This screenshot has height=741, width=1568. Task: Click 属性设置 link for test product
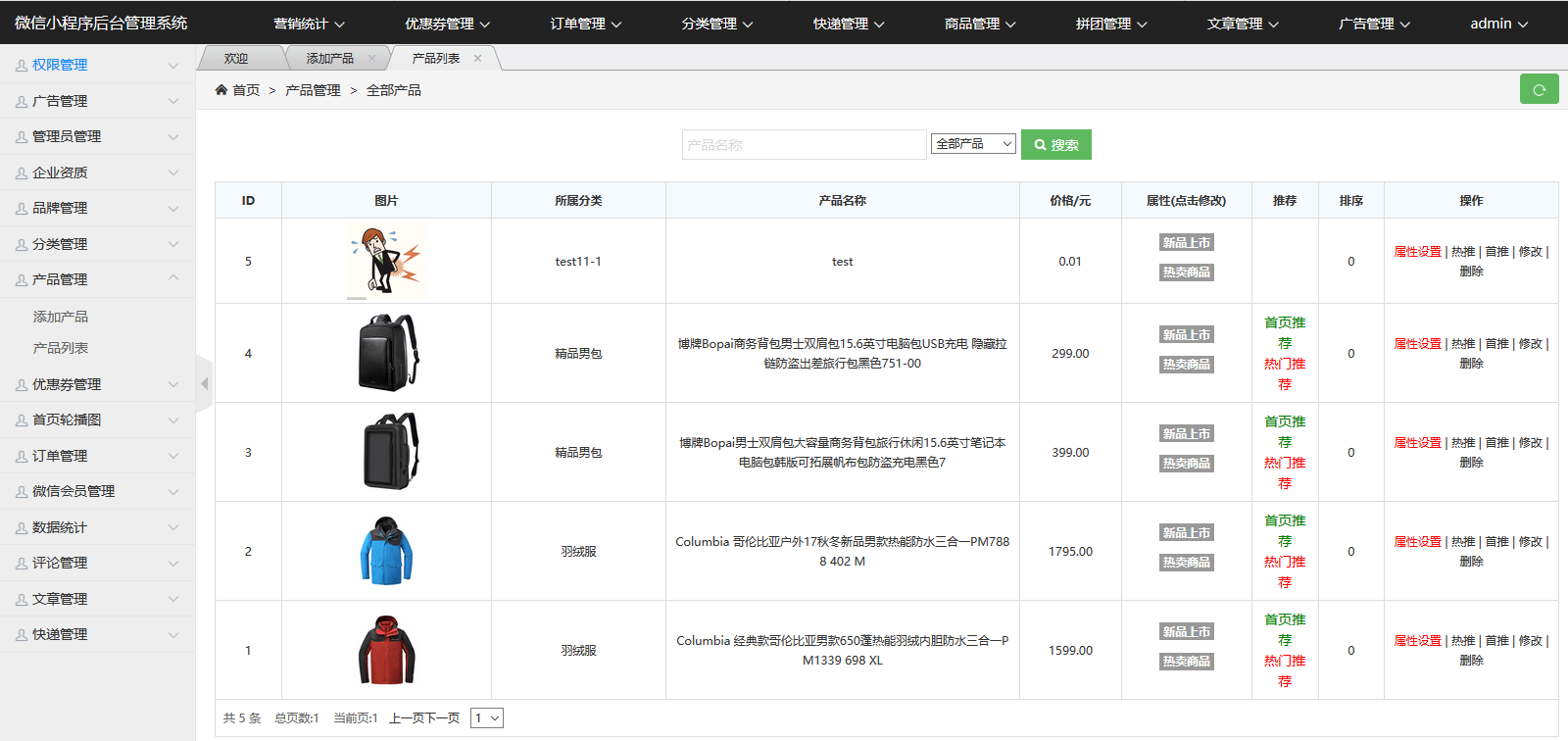[x=1417, y=252]
